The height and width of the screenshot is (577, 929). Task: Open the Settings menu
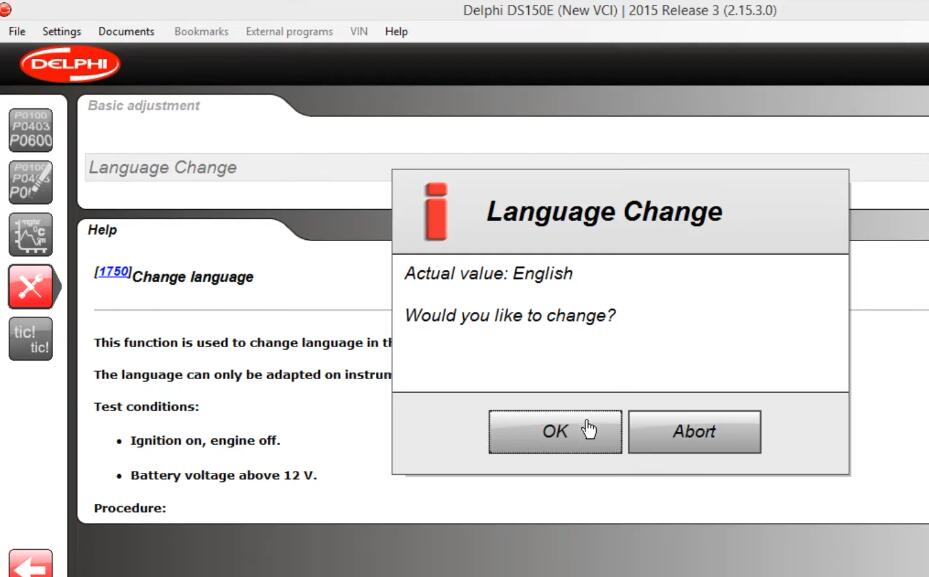point(62,31)
